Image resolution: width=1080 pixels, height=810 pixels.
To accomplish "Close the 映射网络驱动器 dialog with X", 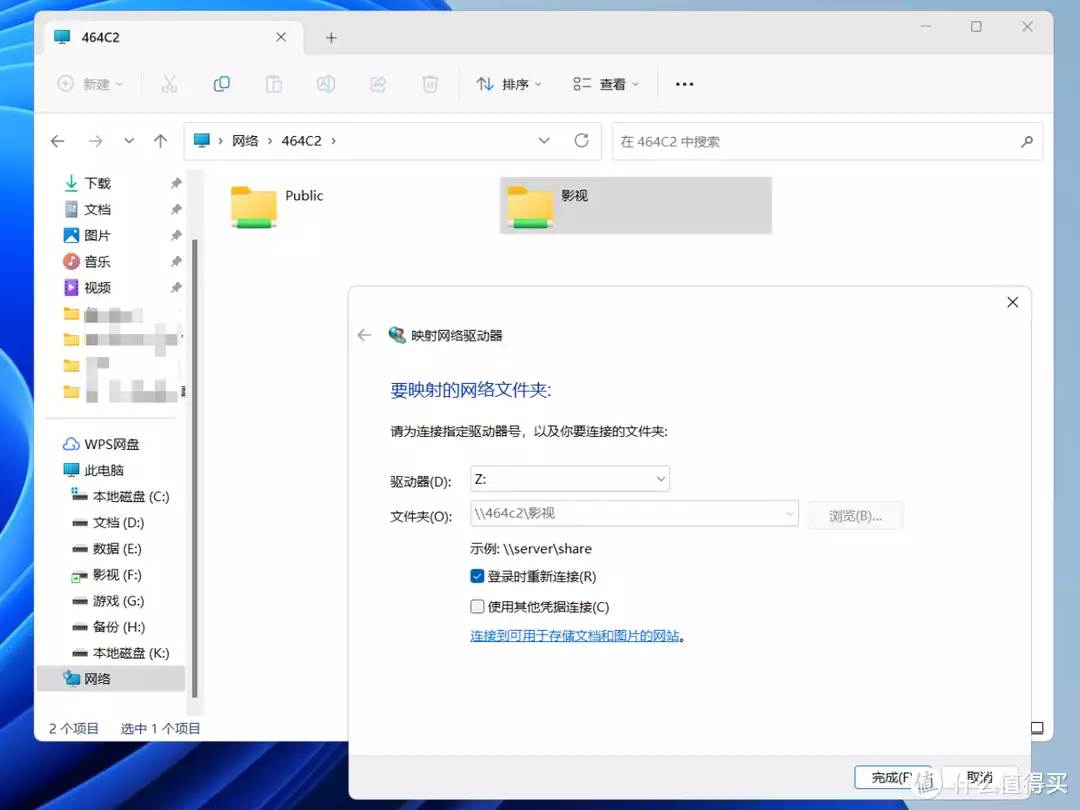I will tap(1012, 302).
